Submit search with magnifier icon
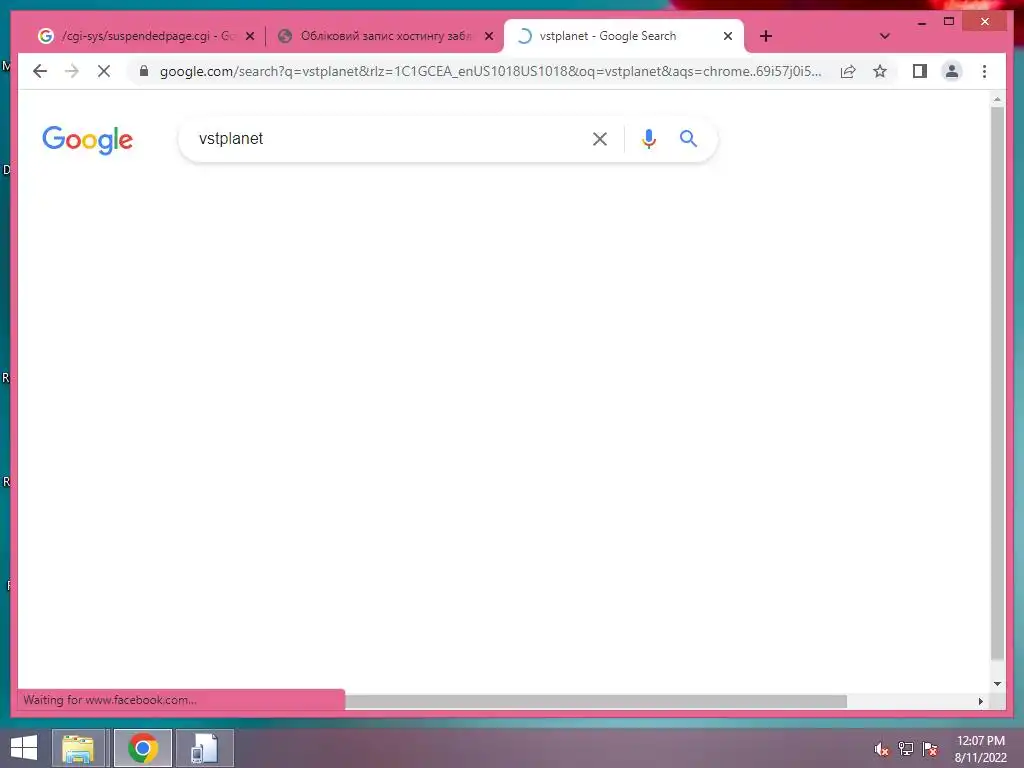 688,138
